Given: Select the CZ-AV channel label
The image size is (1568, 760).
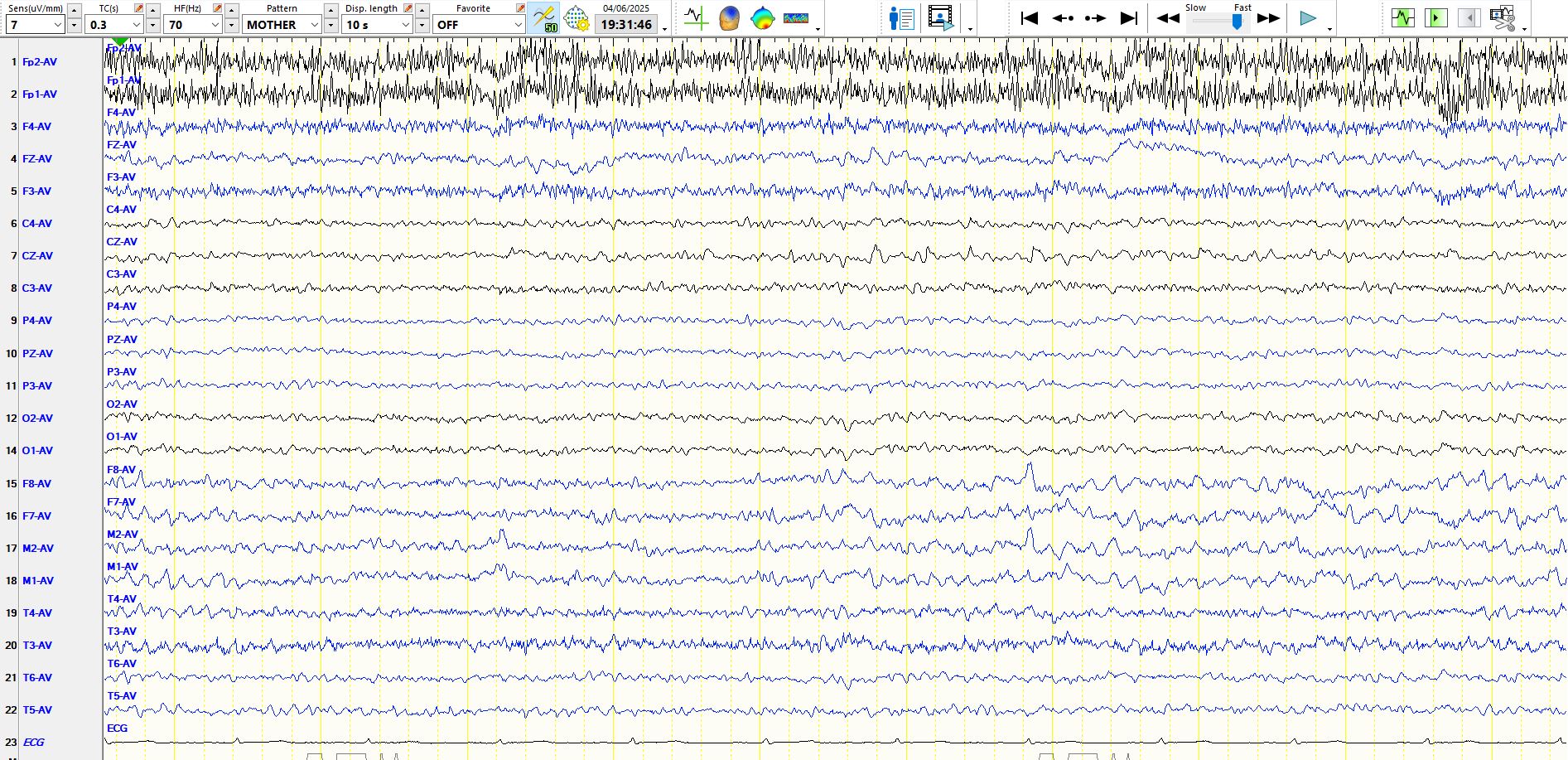Looking at the screenshot, I should click(37, 256).
